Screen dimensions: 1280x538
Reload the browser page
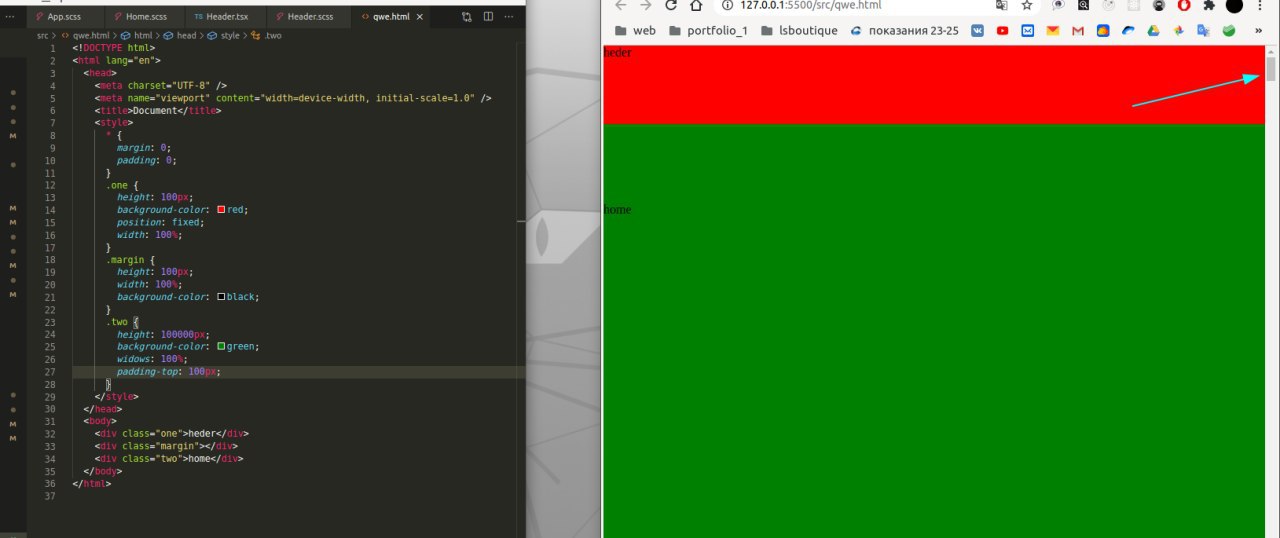click(x=671, y=5)
